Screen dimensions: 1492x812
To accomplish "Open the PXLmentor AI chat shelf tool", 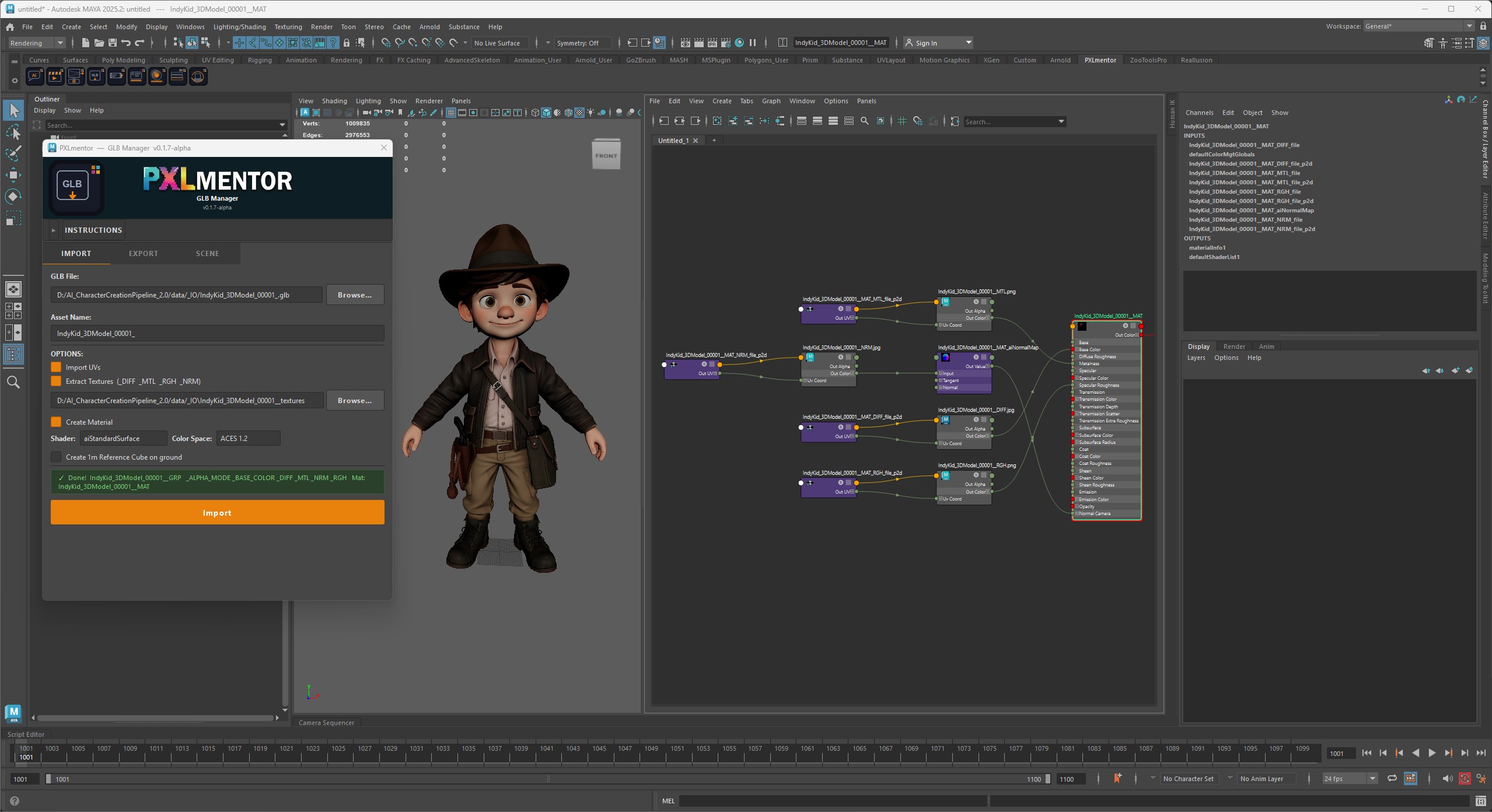I will [x=34, y=76].
